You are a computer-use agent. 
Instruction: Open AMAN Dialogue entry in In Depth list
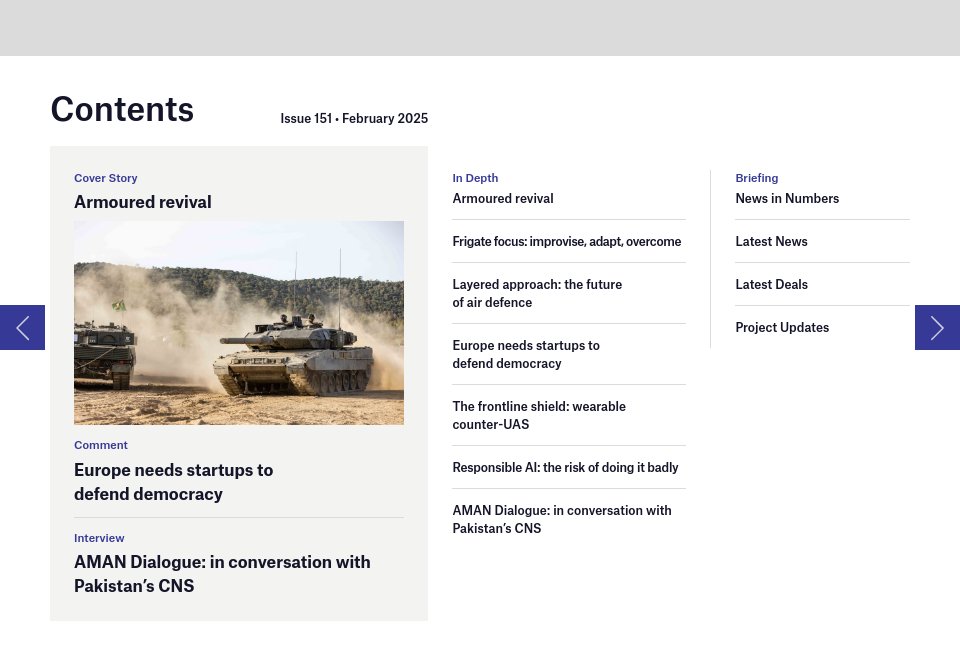point(561,519)
